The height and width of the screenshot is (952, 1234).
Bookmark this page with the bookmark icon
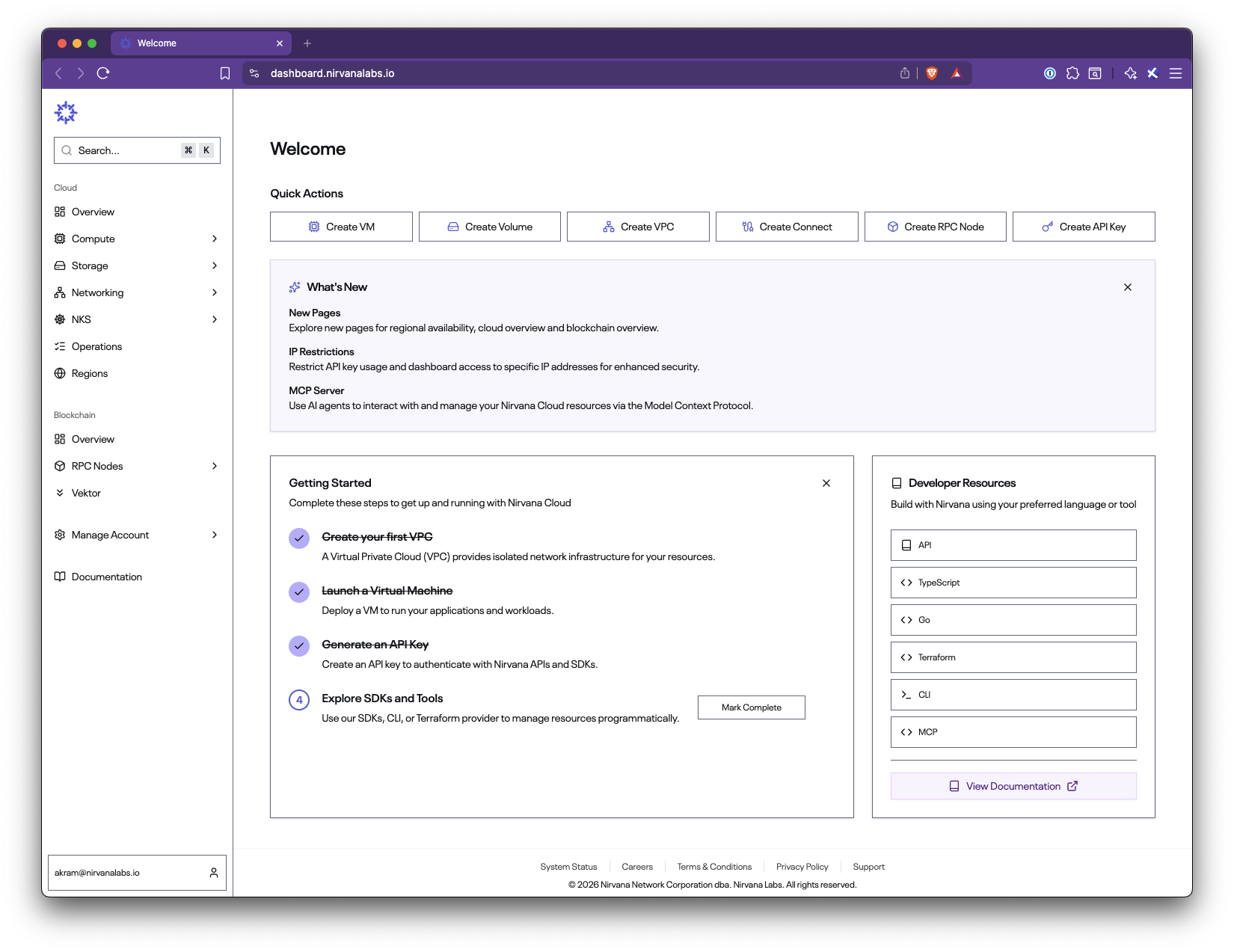[x=225, y=73]
